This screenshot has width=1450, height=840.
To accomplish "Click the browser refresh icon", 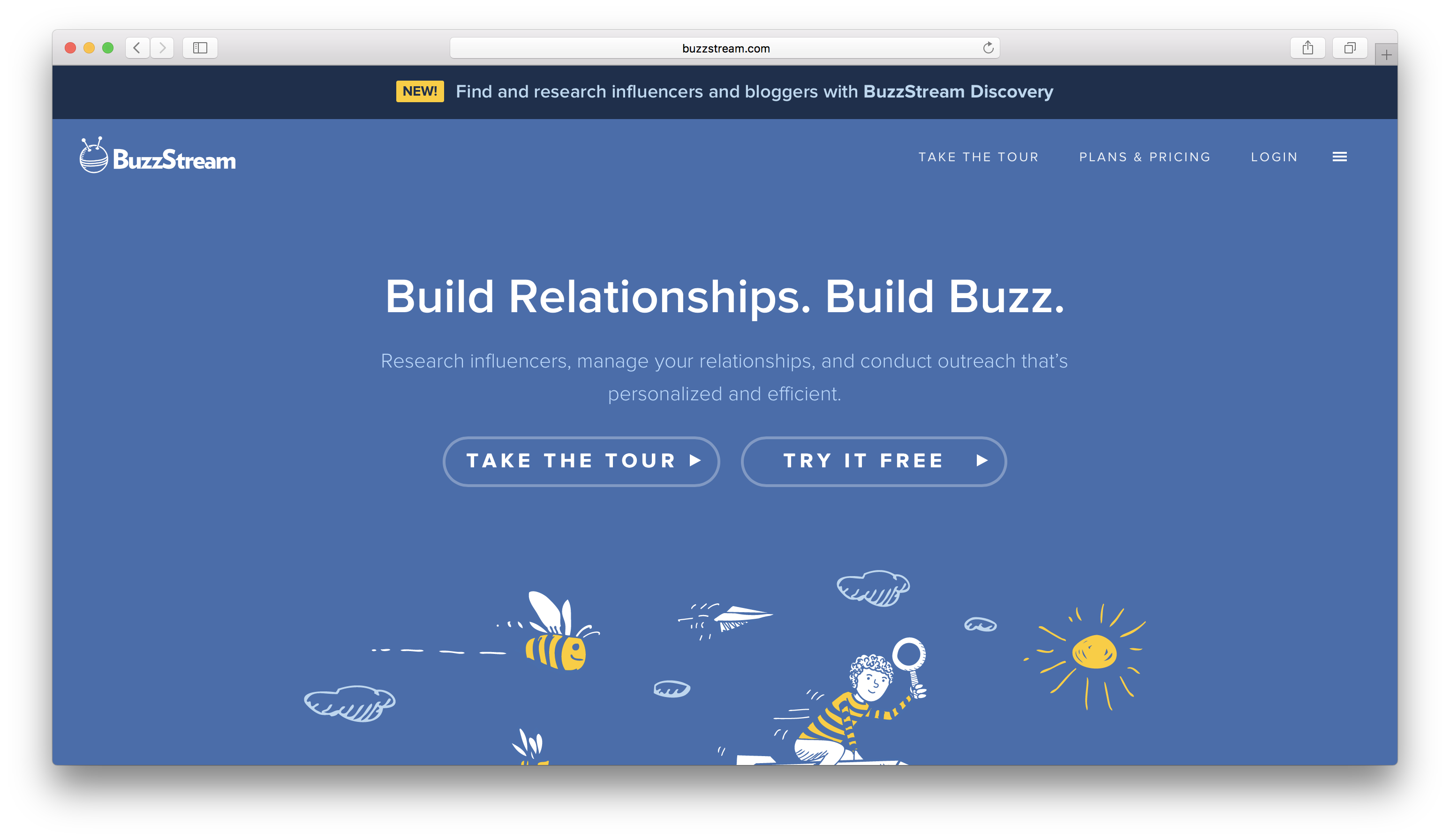I will tap(988, 47).
